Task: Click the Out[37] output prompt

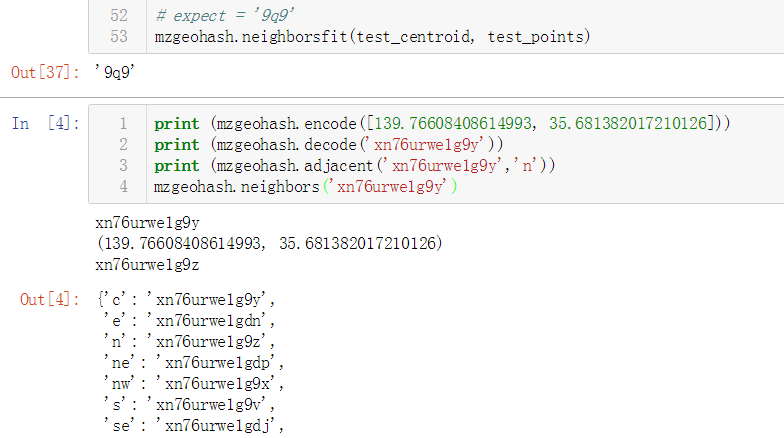Action: pos(45,72)
